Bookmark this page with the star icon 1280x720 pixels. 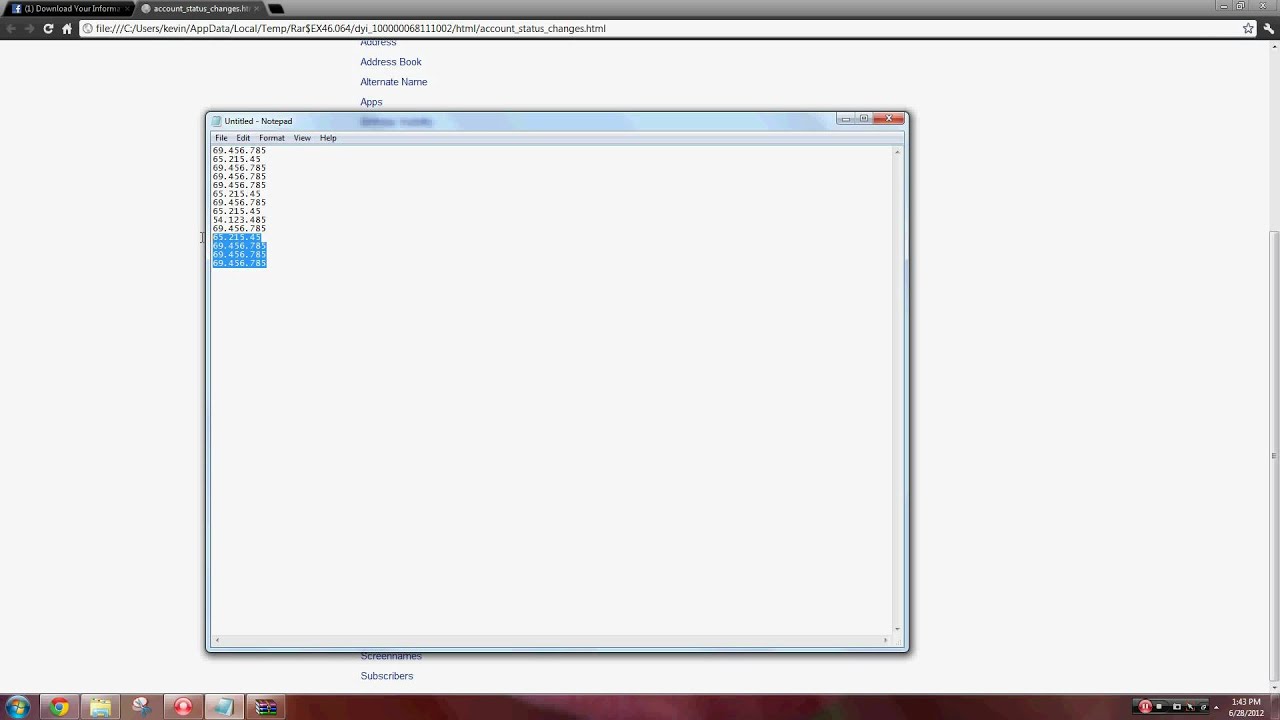[1248, 28]
